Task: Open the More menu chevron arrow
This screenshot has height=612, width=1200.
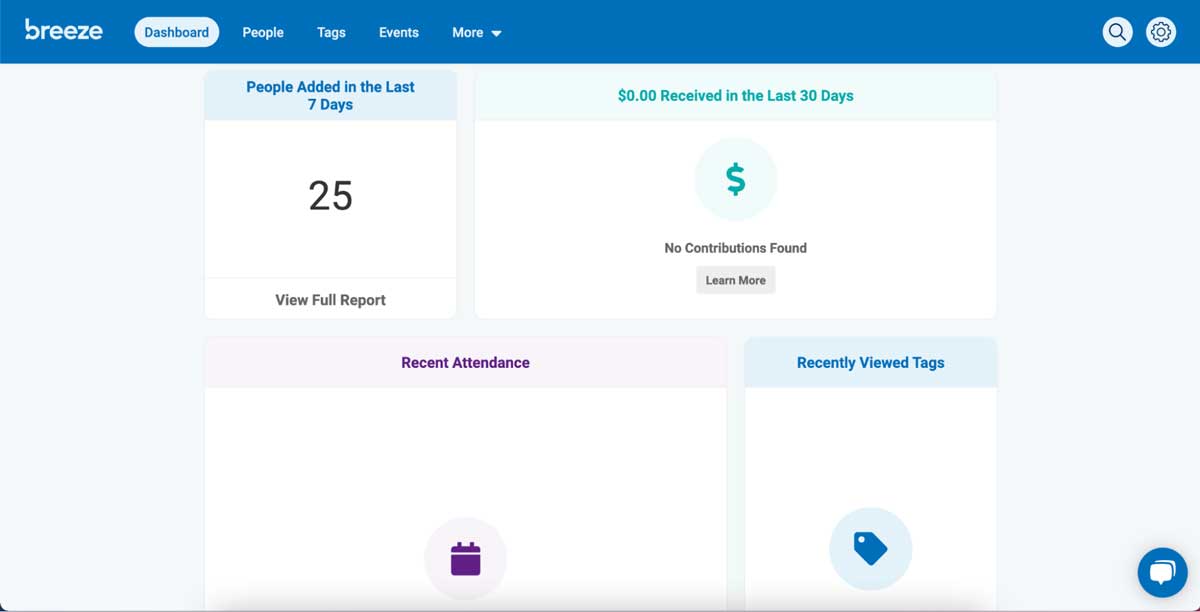Action: (x=496, y=33)
